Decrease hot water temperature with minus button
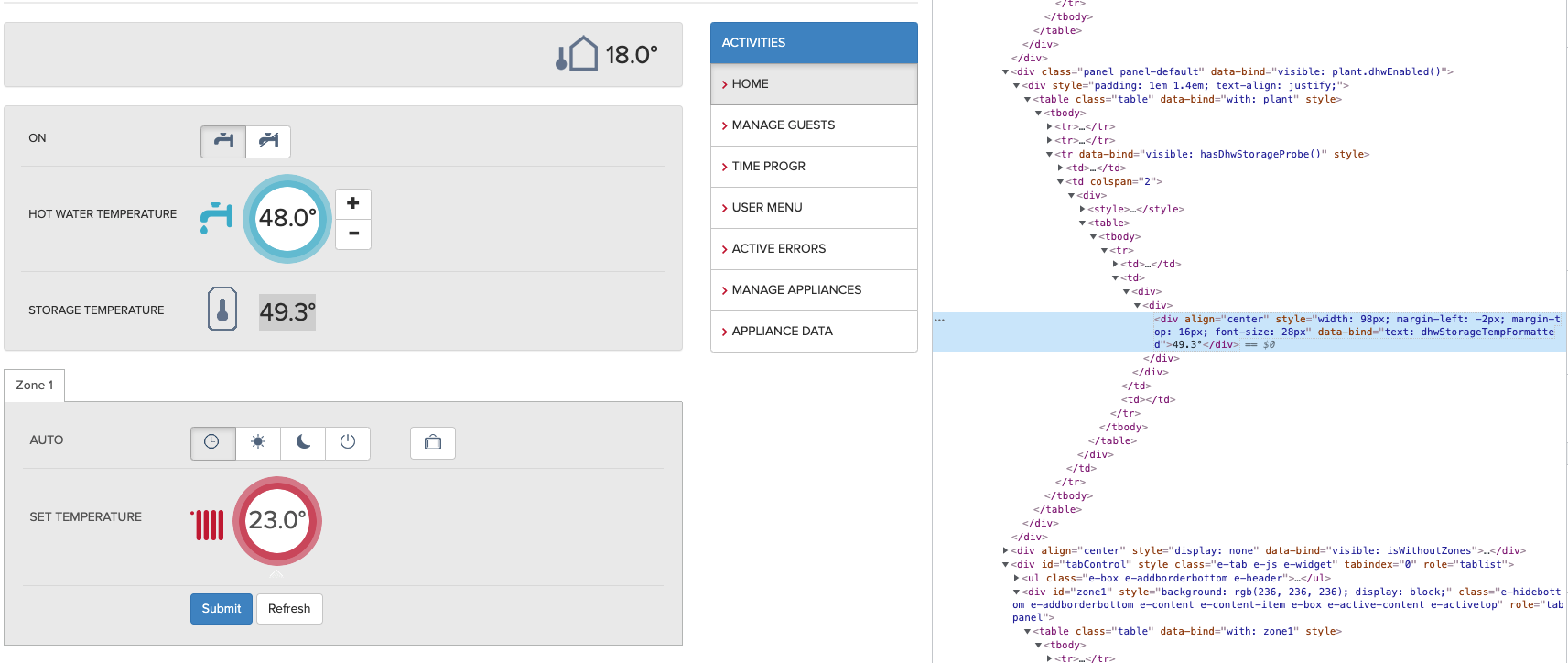1568x663 pixels. tap(353, 234)
